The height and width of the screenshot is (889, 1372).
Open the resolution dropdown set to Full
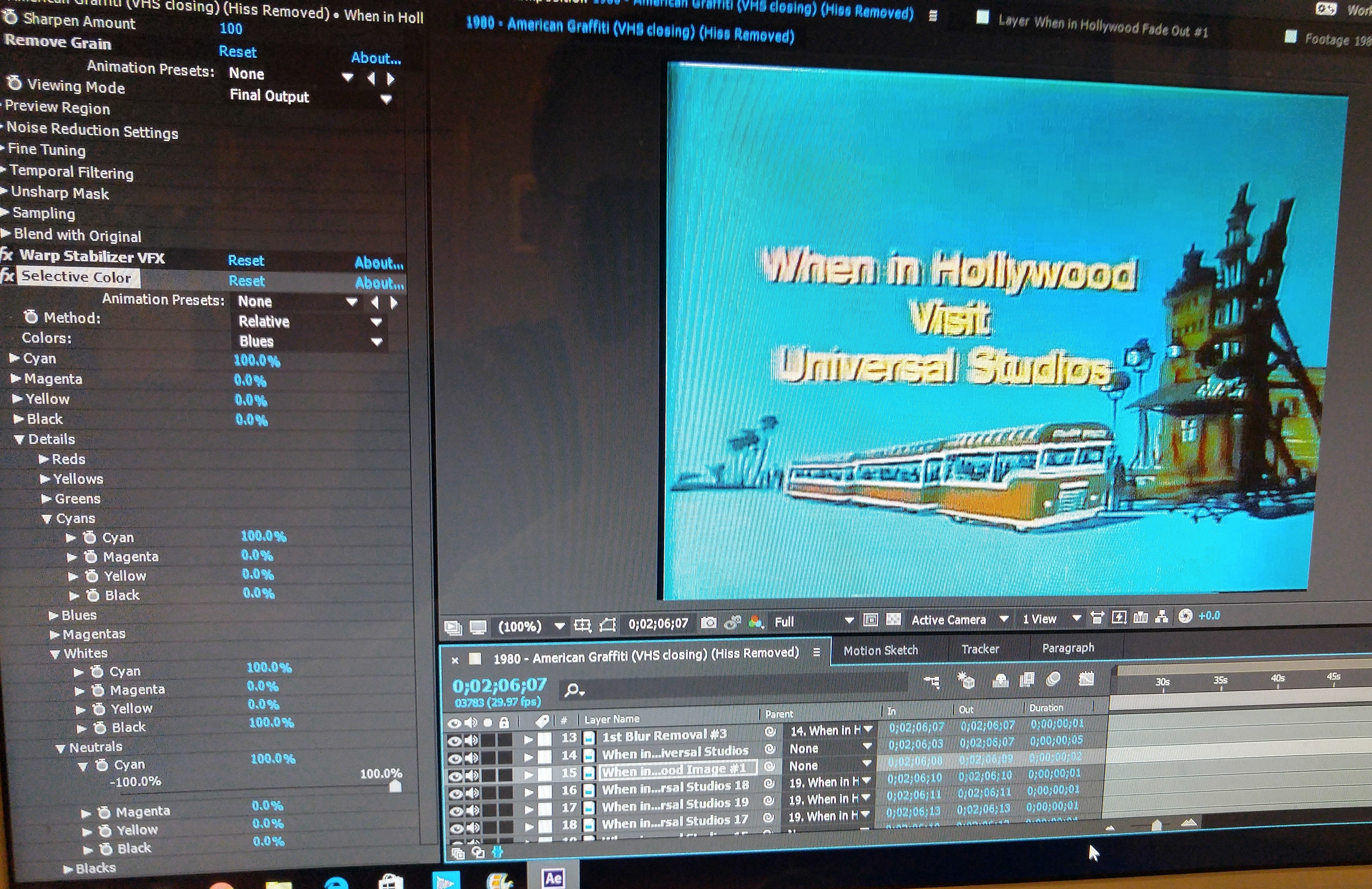coord(813,621)
